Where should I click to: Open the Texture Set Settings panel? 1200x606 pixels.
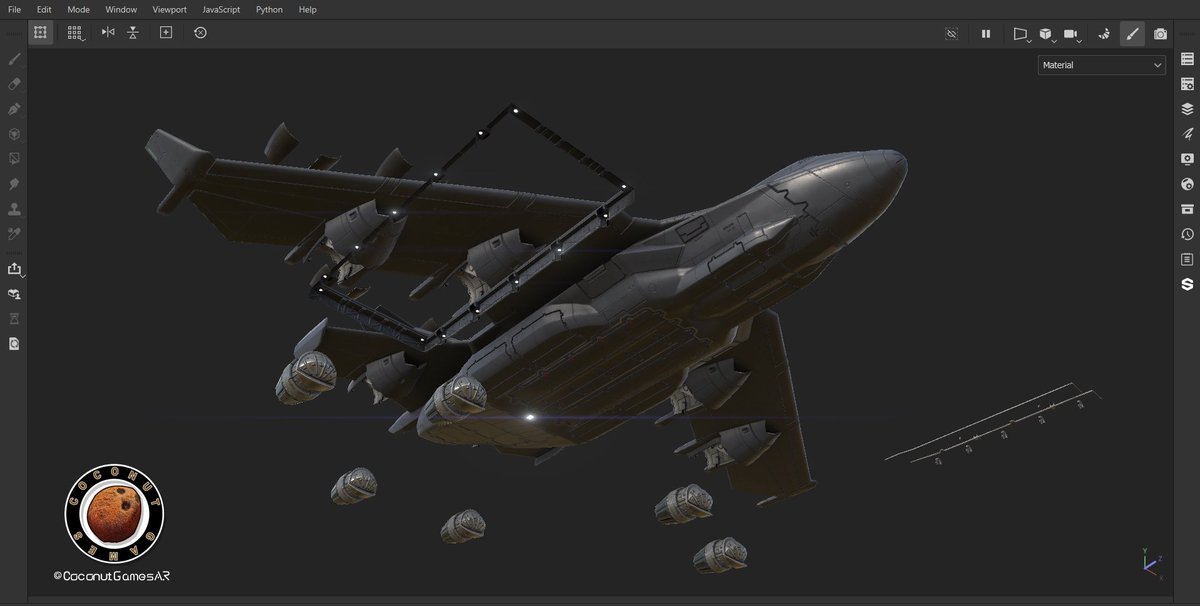tap(1187, 84)
